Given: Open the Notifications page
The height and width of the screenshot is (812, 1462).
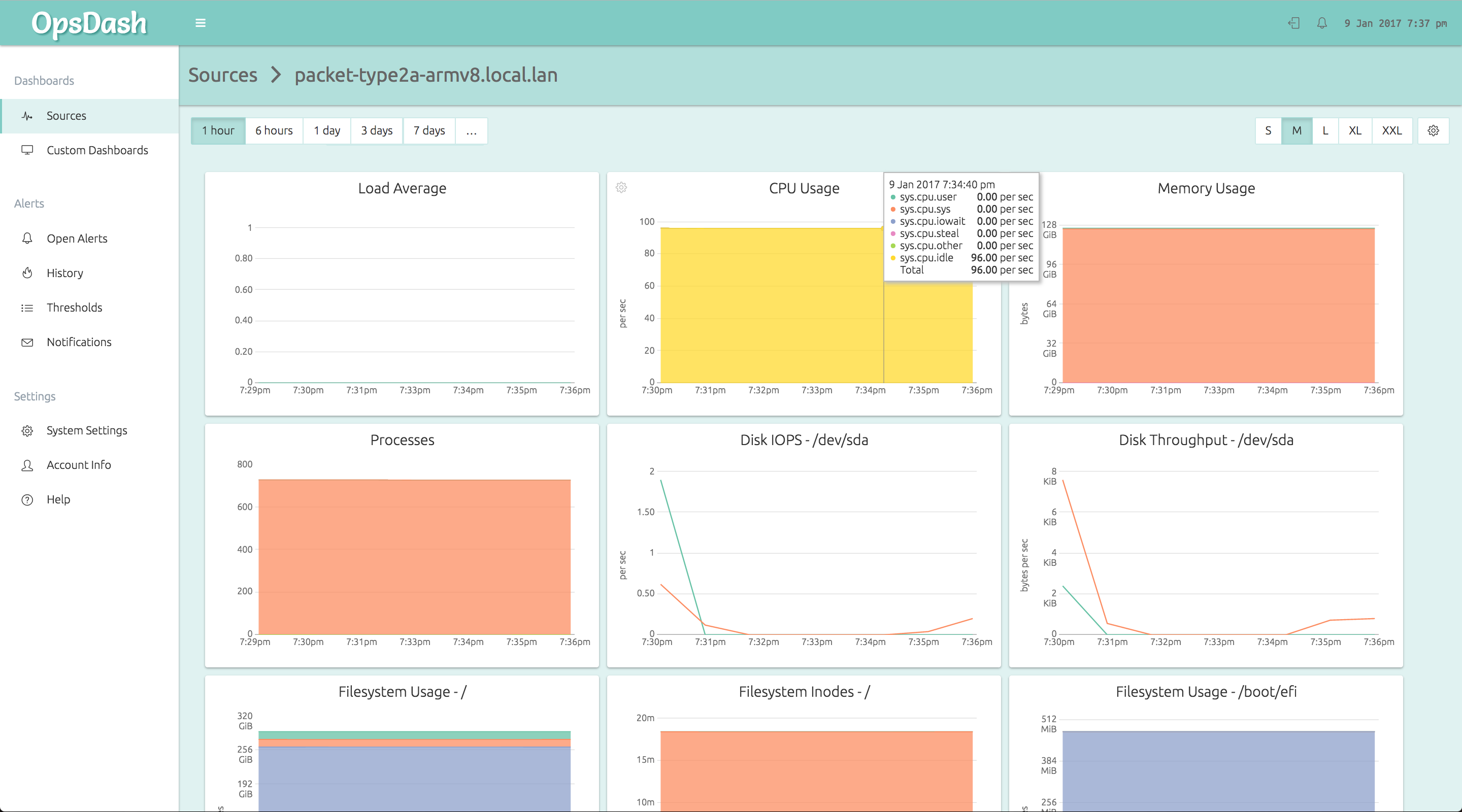Looking at the screenshot, I should (90, 342).
